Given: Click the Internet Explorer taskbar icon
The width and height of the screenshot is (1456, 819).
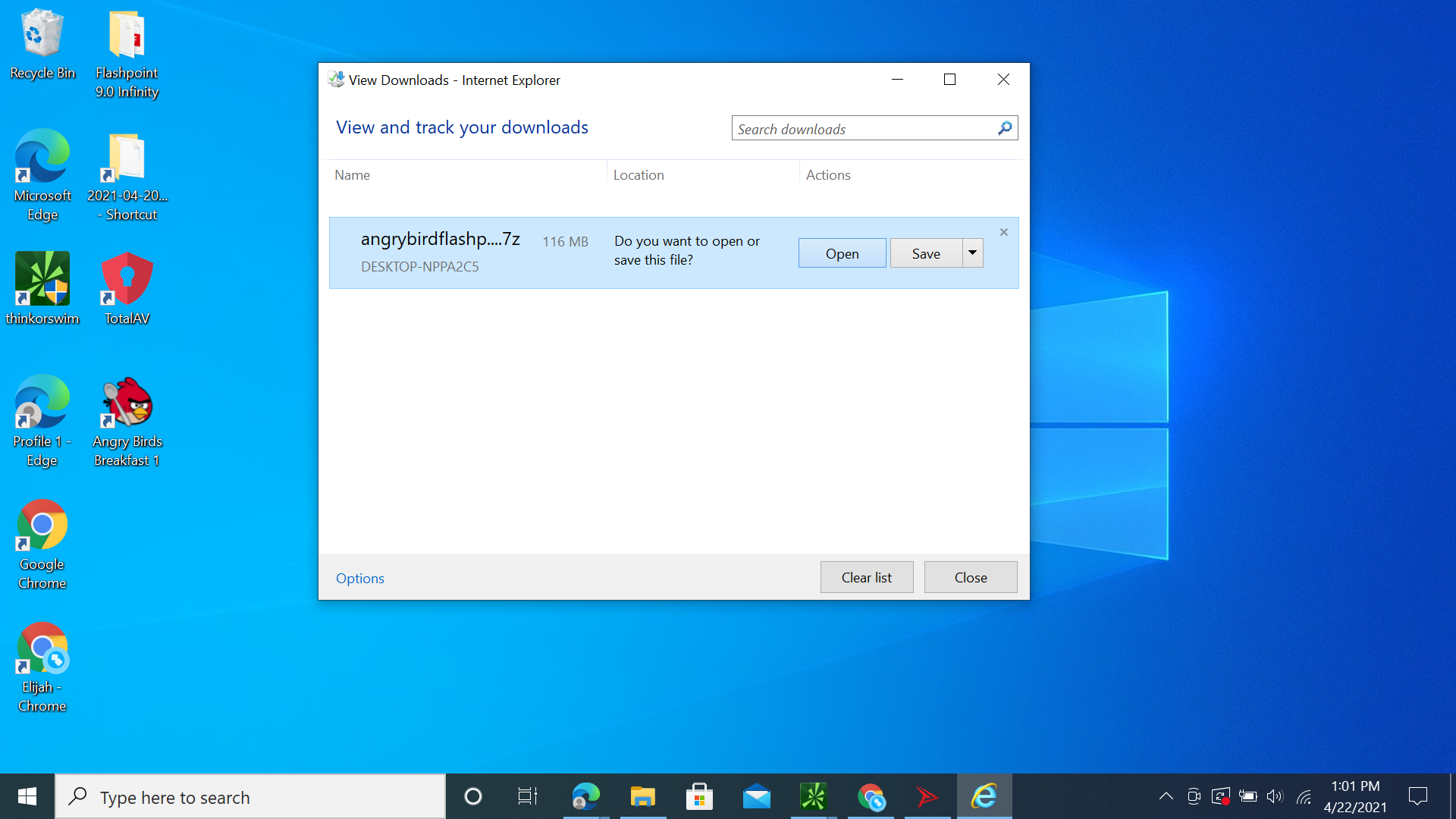Looking at the screenshot, I should [984, 796].
